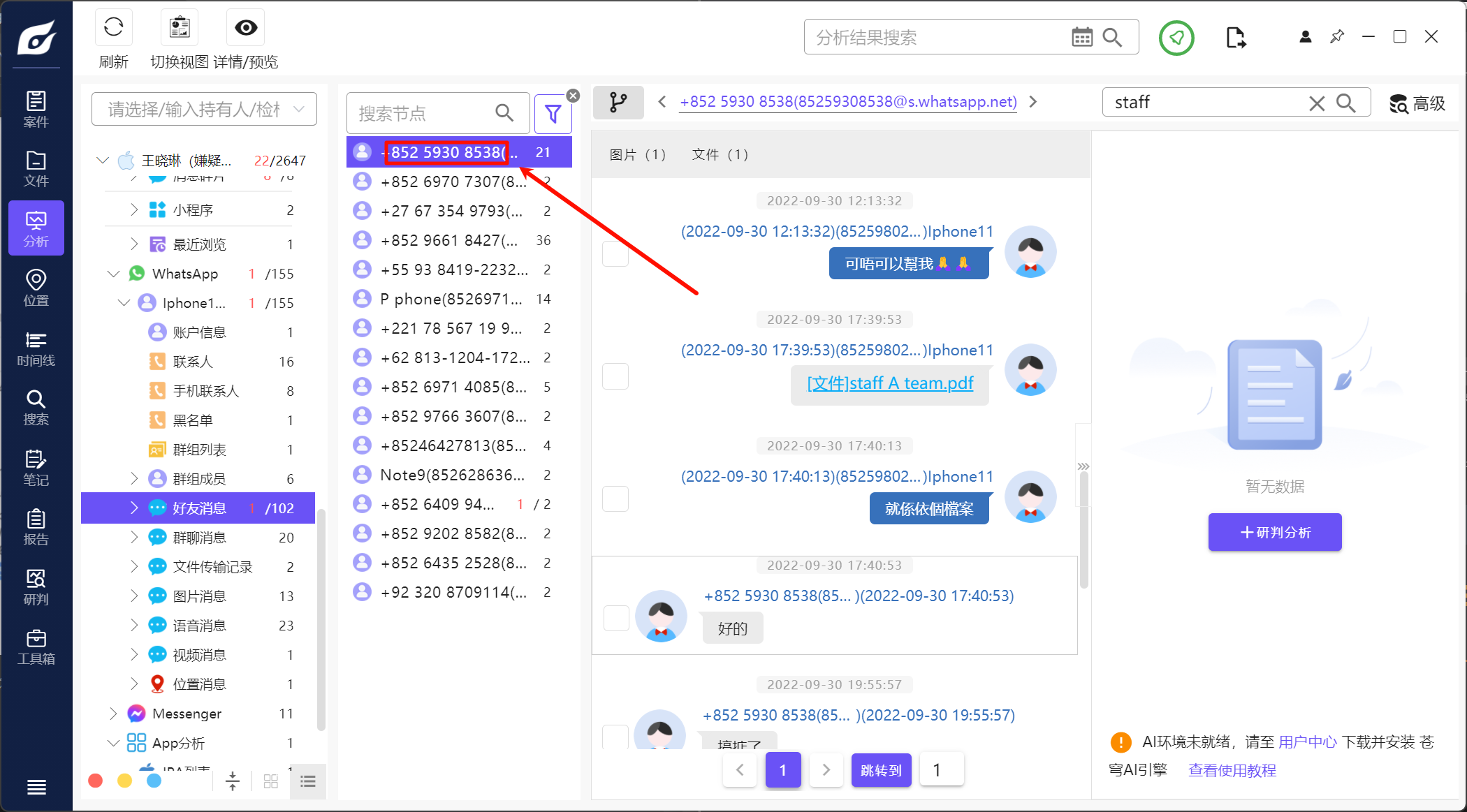Tick checkbox next to 可唔可以幫我 message
Viewport: 1467px width, 812px height.
(x=615, y=253)
